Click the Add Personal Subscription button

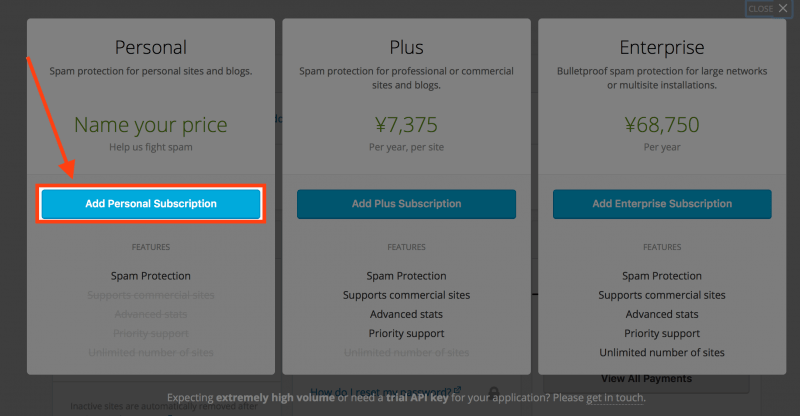click(151, 204)
